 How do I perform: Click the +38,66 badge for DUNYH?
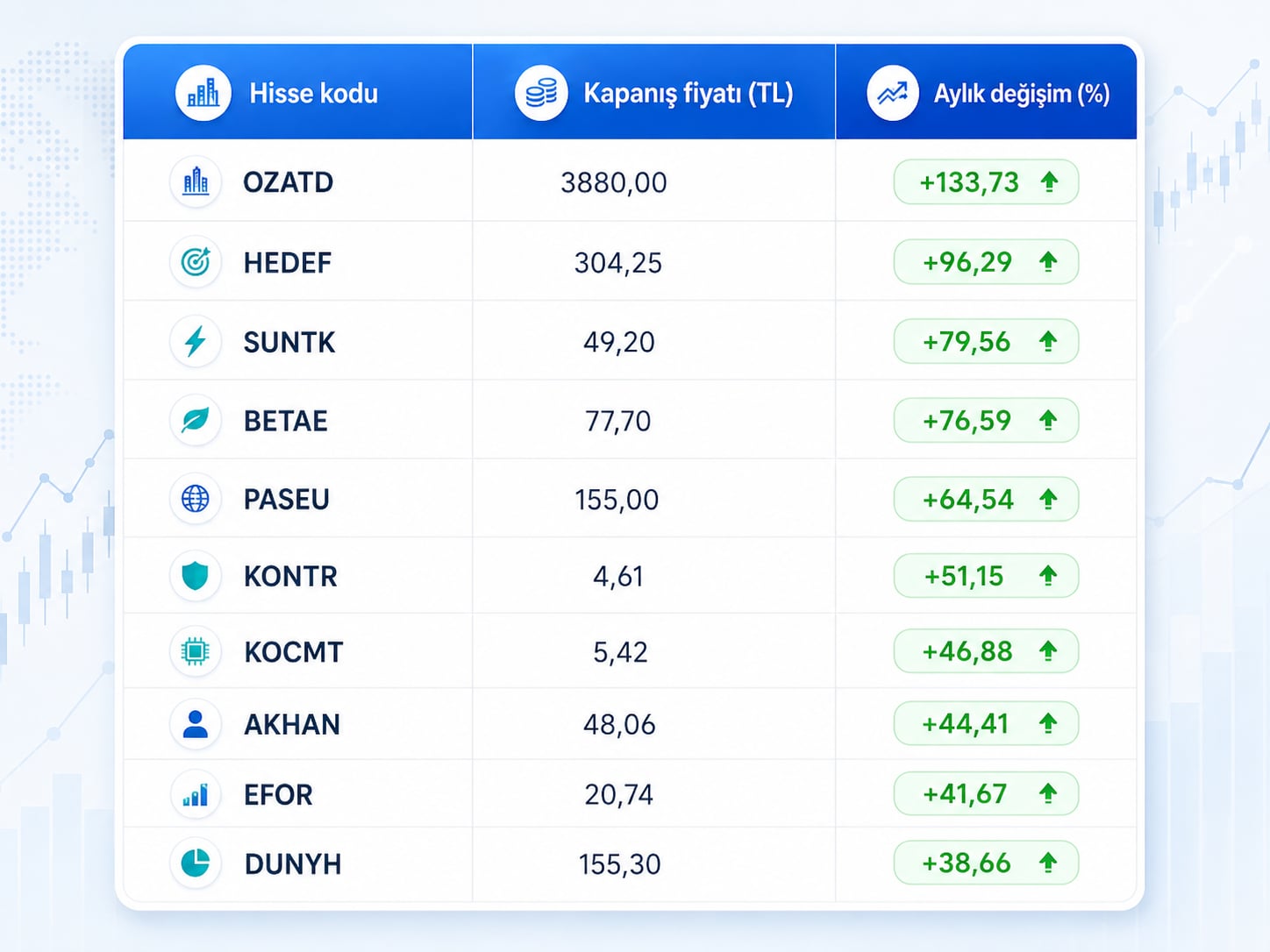pyautogui.click(x=986, y=863)
